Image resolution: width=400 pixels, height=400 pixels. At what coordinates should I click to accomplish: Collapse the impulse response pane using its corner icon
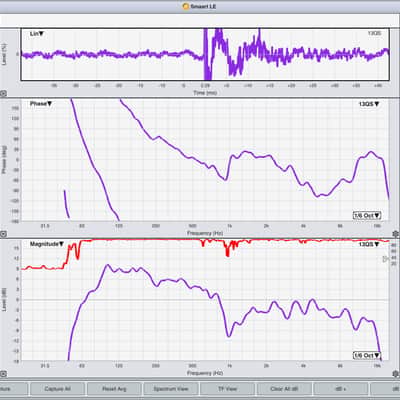tap(3, 94)
